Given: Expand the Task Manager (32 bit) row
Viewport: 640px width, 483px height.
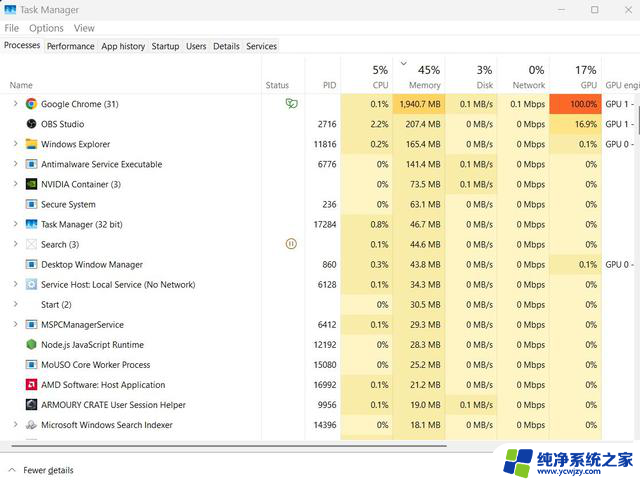Looking at the screenshot, I should coord(15,224).
